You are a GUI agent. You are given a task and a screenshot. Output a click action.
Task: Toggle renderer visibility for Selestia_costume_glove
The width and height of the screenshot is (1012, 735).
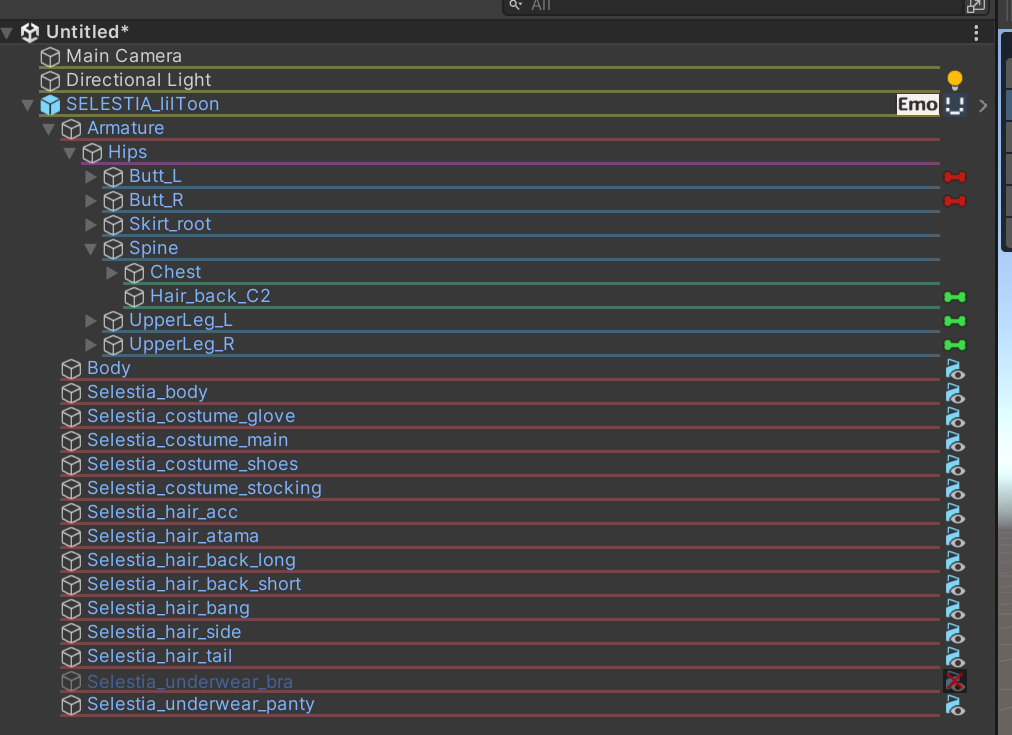(x=955, y=417)
